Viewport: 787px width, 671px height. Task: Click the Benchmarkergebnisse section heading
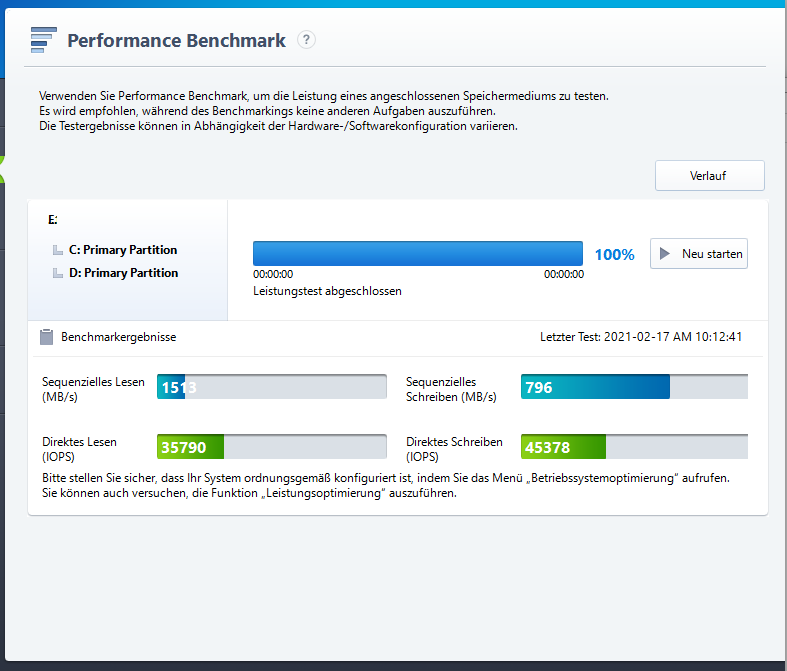tap(118, 337)
